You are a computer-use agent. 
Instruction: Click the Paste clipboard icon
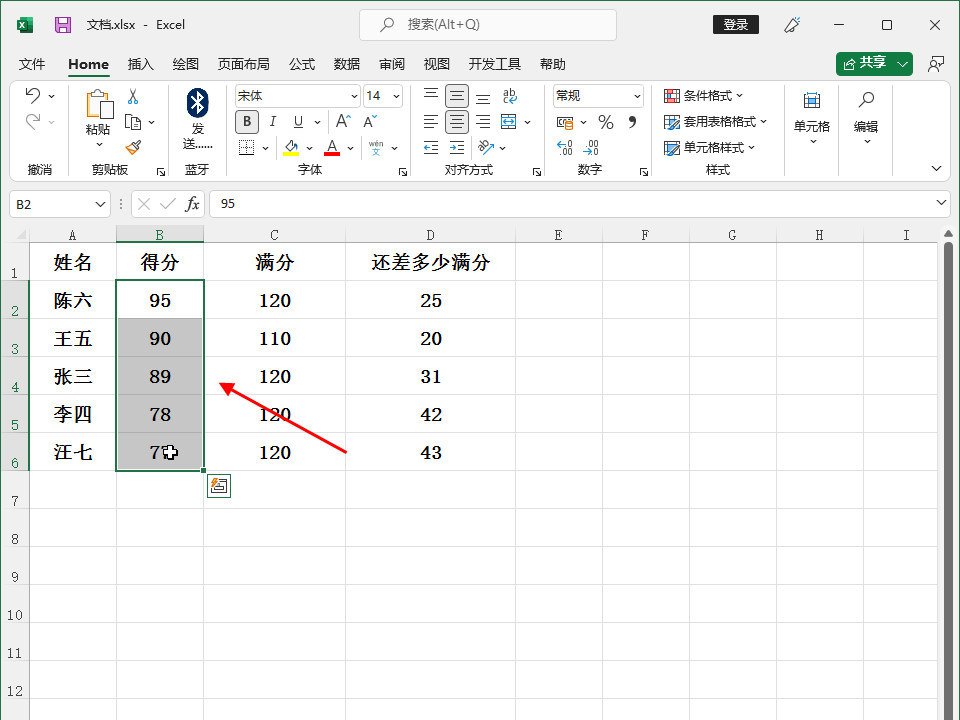pos(99,103)
